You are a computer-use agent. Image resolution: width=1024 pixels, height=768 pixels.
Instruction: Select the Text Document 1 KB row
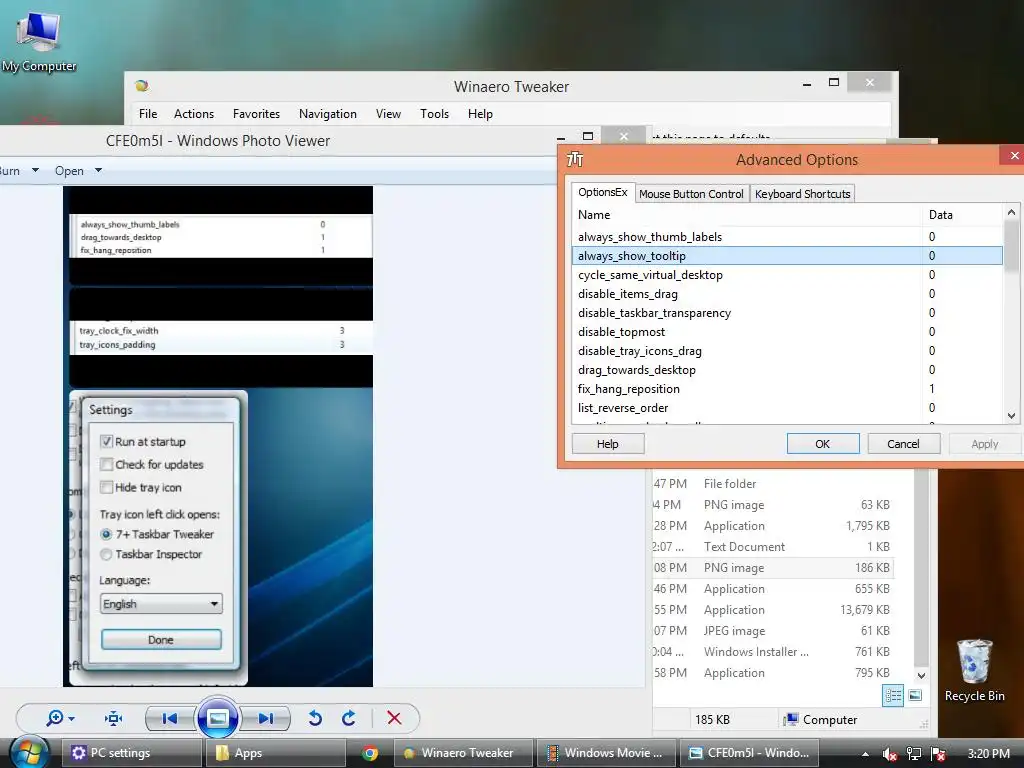coord(773,546)
